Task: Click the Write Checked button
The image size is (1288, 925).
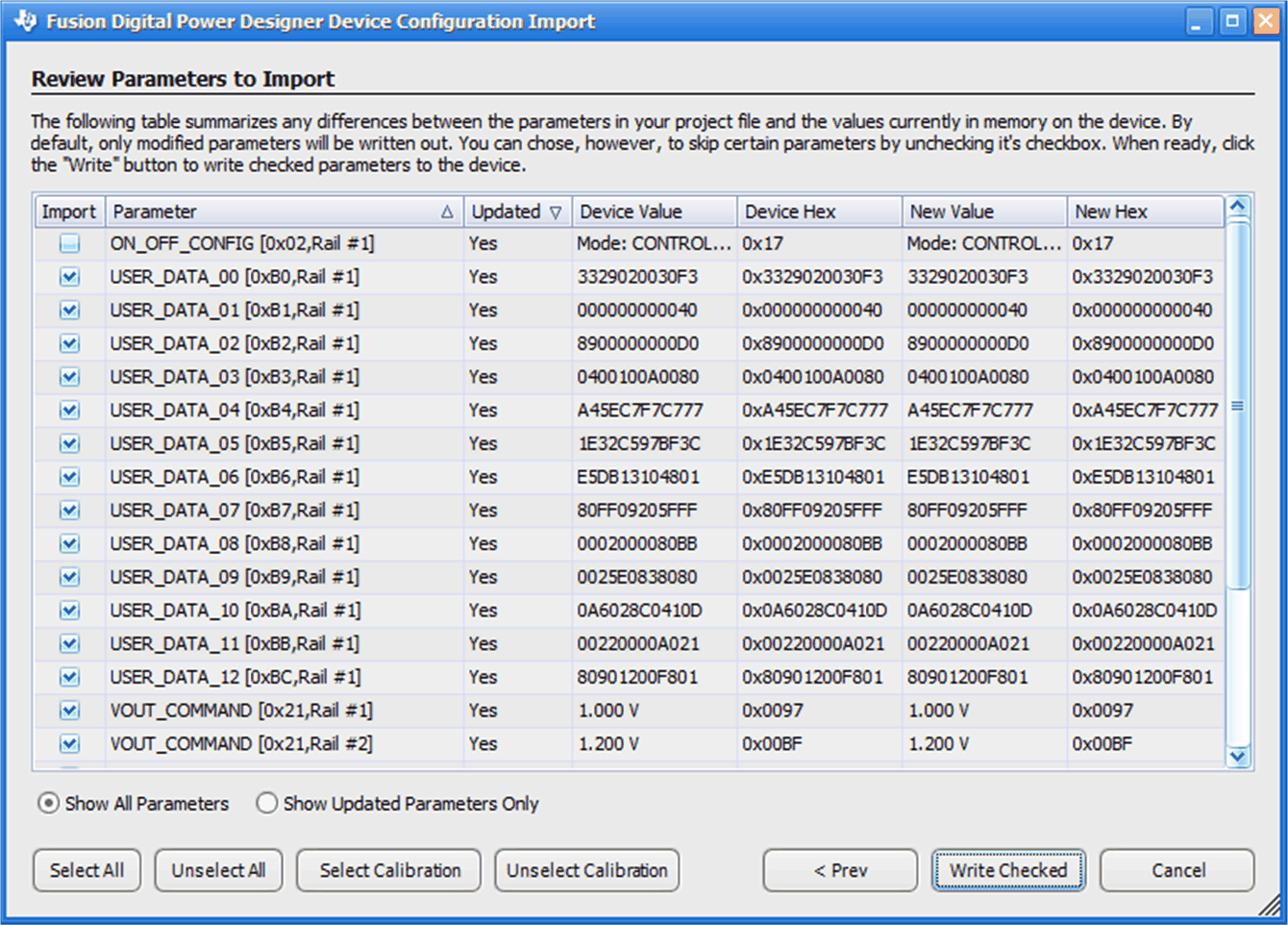Action: (x=1008, y=870)
